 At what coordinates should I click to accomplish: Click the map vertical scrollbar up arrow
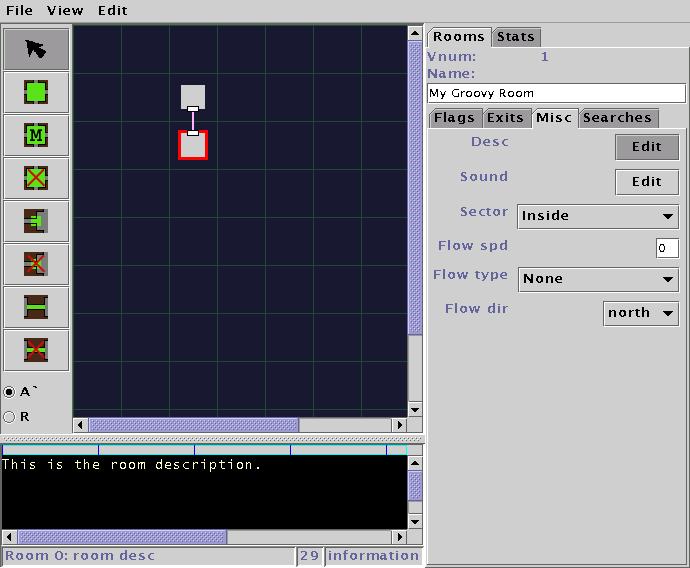click(x=415, y=33)
